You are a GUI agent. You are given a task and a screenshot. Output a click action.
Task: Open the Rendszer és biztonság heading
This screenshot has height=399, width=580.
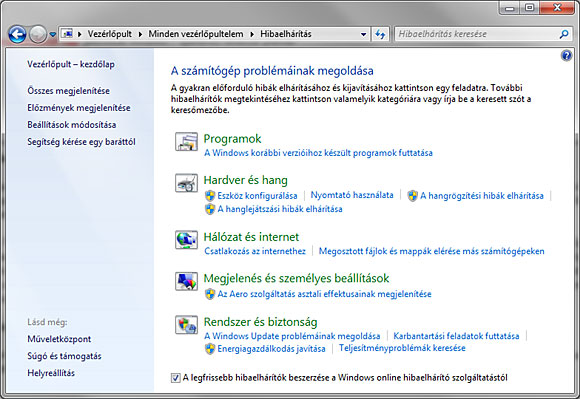(x=260, y=322)
